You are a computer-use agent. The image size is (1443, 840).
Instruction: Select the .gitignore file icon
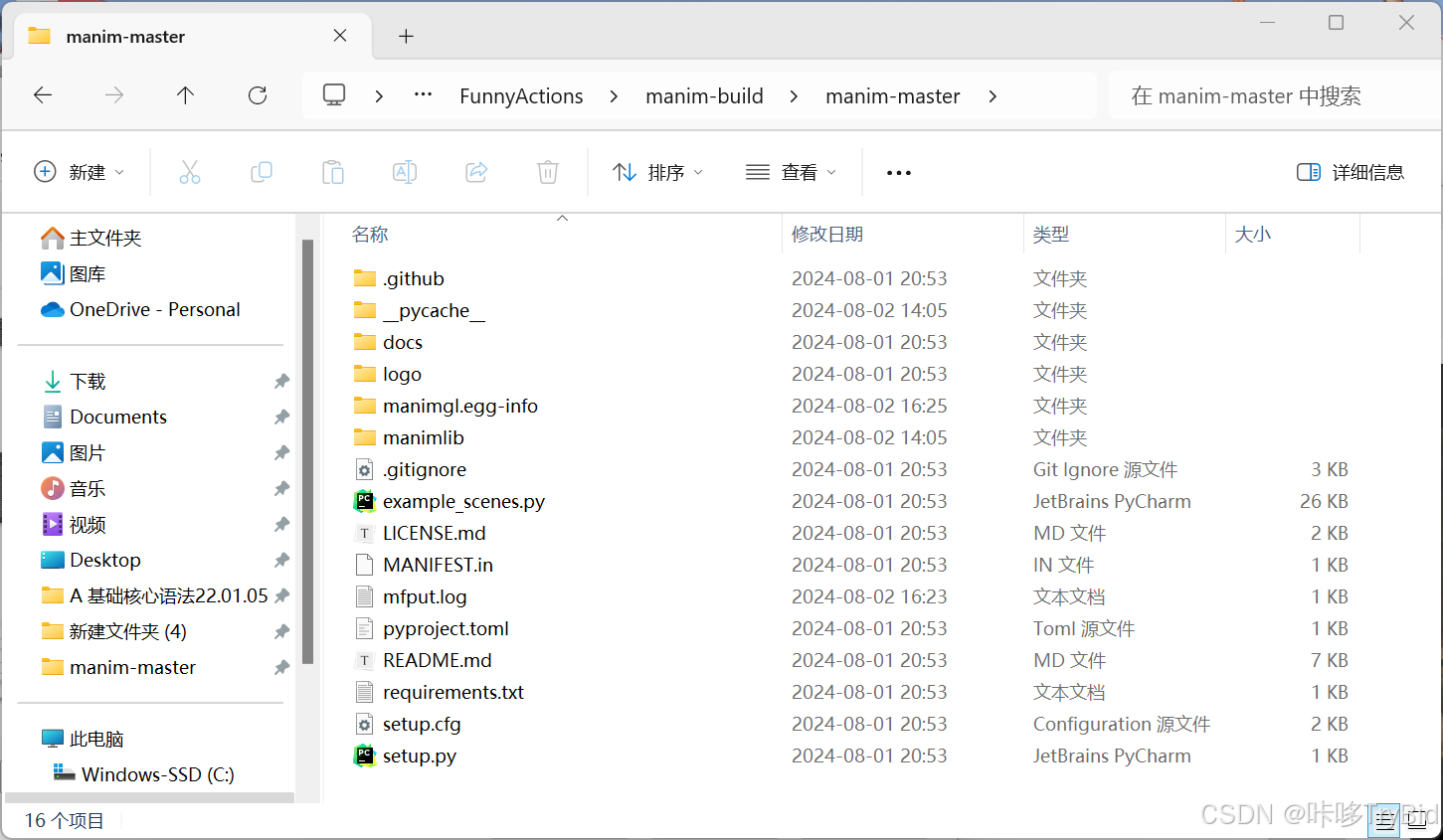(x=365, y=469)
